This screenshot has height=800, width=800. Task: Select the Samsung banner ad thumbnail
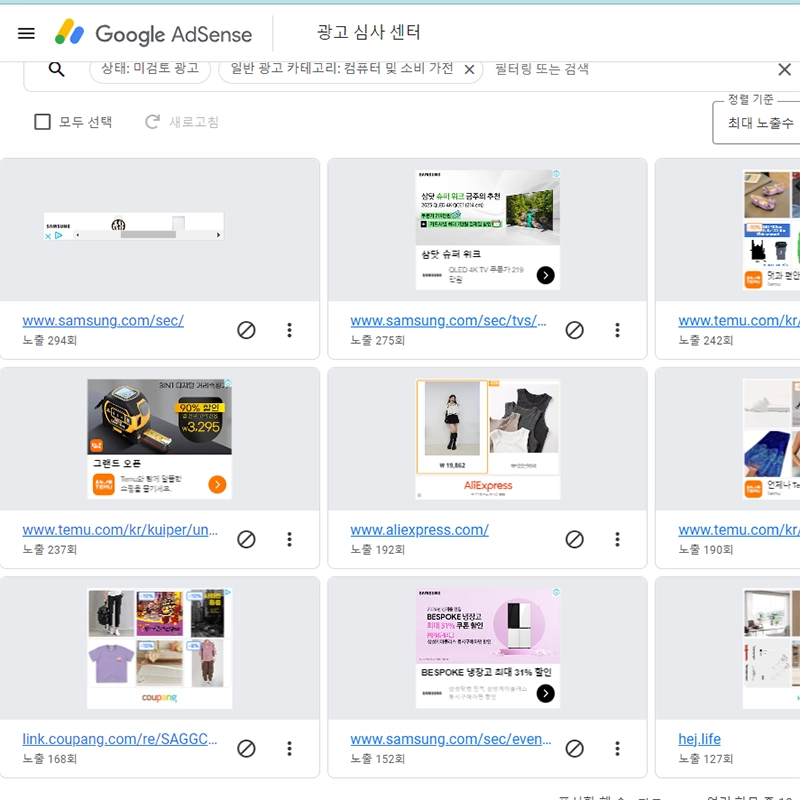point(134,227)
